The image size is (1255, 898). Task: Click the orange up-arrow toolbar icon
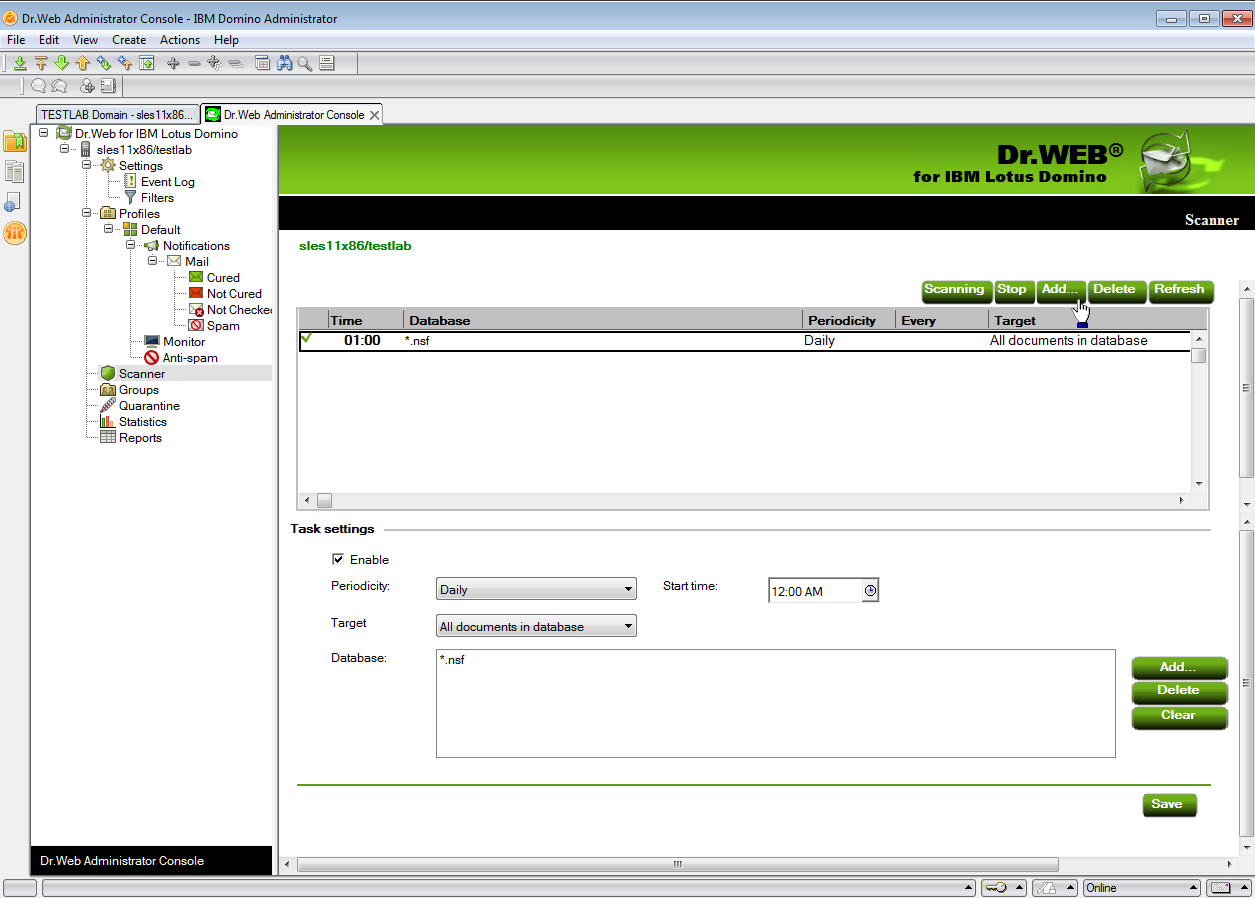pyautogui.click(x=83, y=63)
